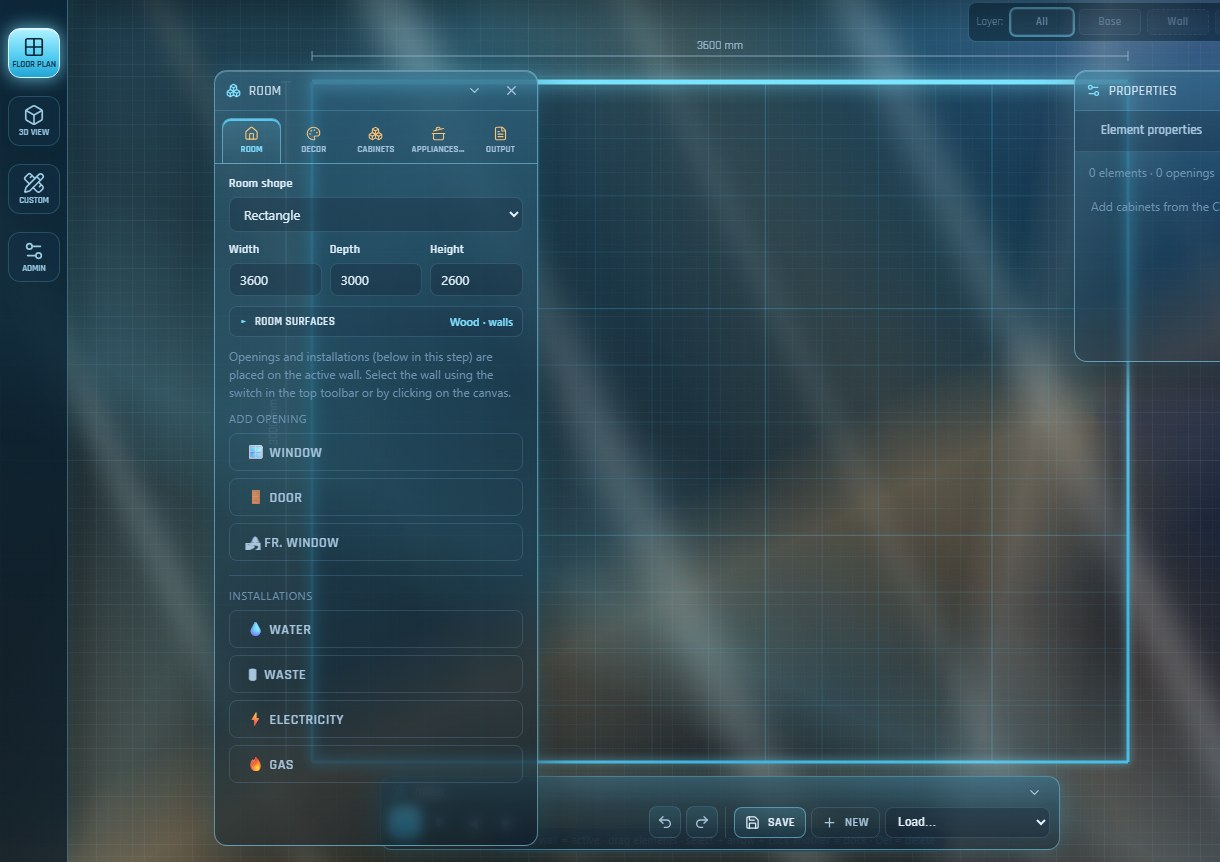
Task: Switch to the Cabinets tab
Action: [375, 140]
